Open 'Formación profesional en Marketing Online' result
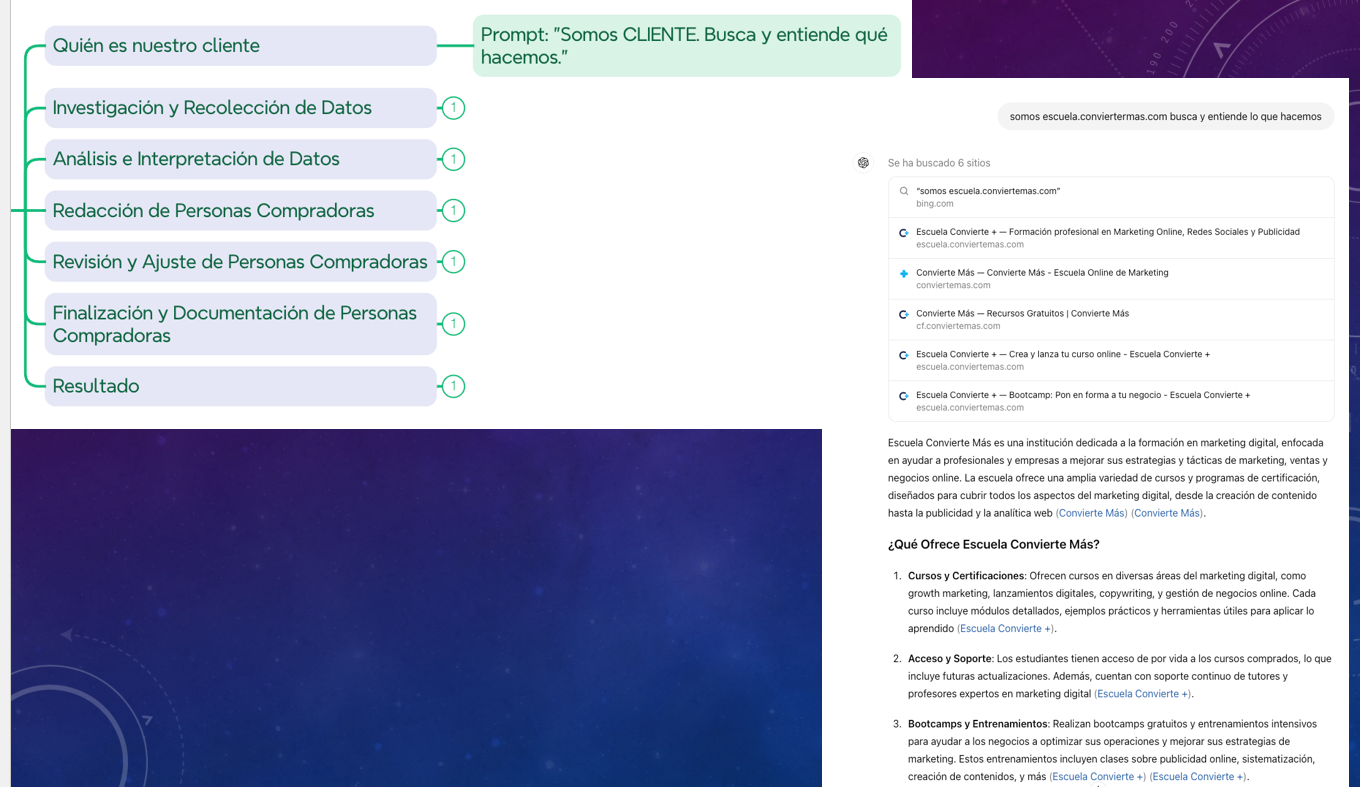The image size is (1360, 787). point(1111,238)
